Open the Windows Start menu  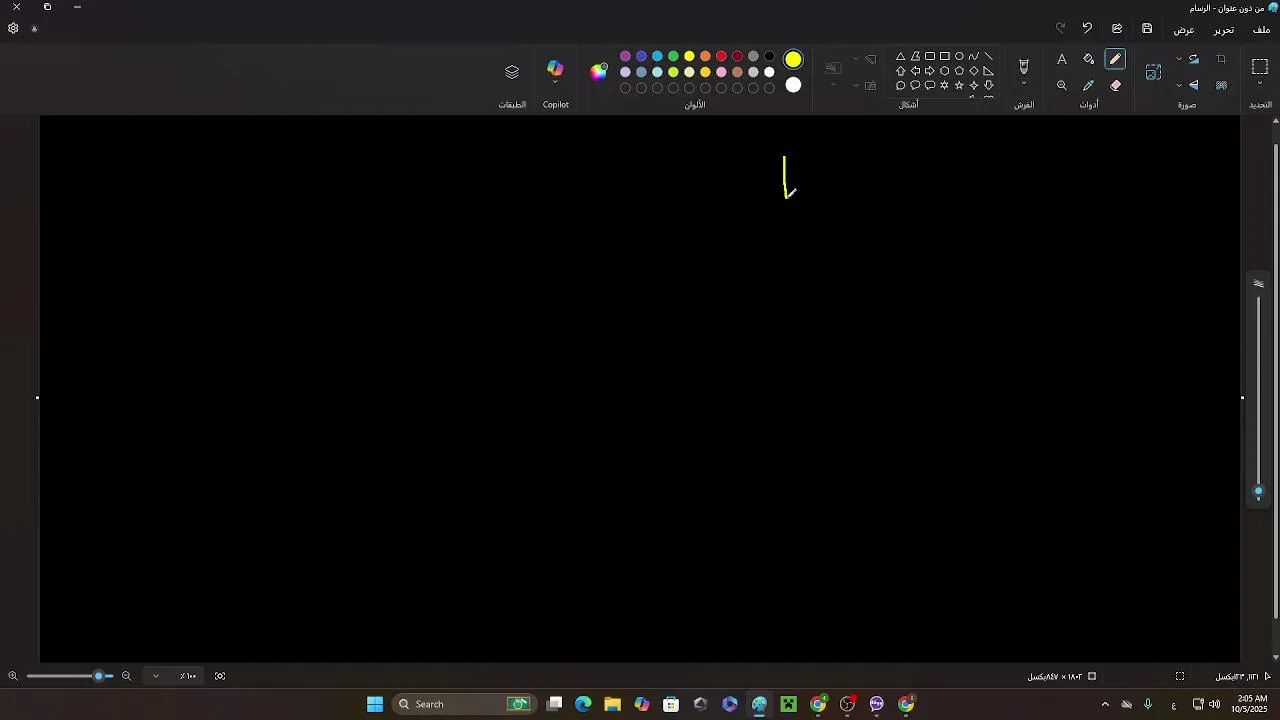(375, 705)
